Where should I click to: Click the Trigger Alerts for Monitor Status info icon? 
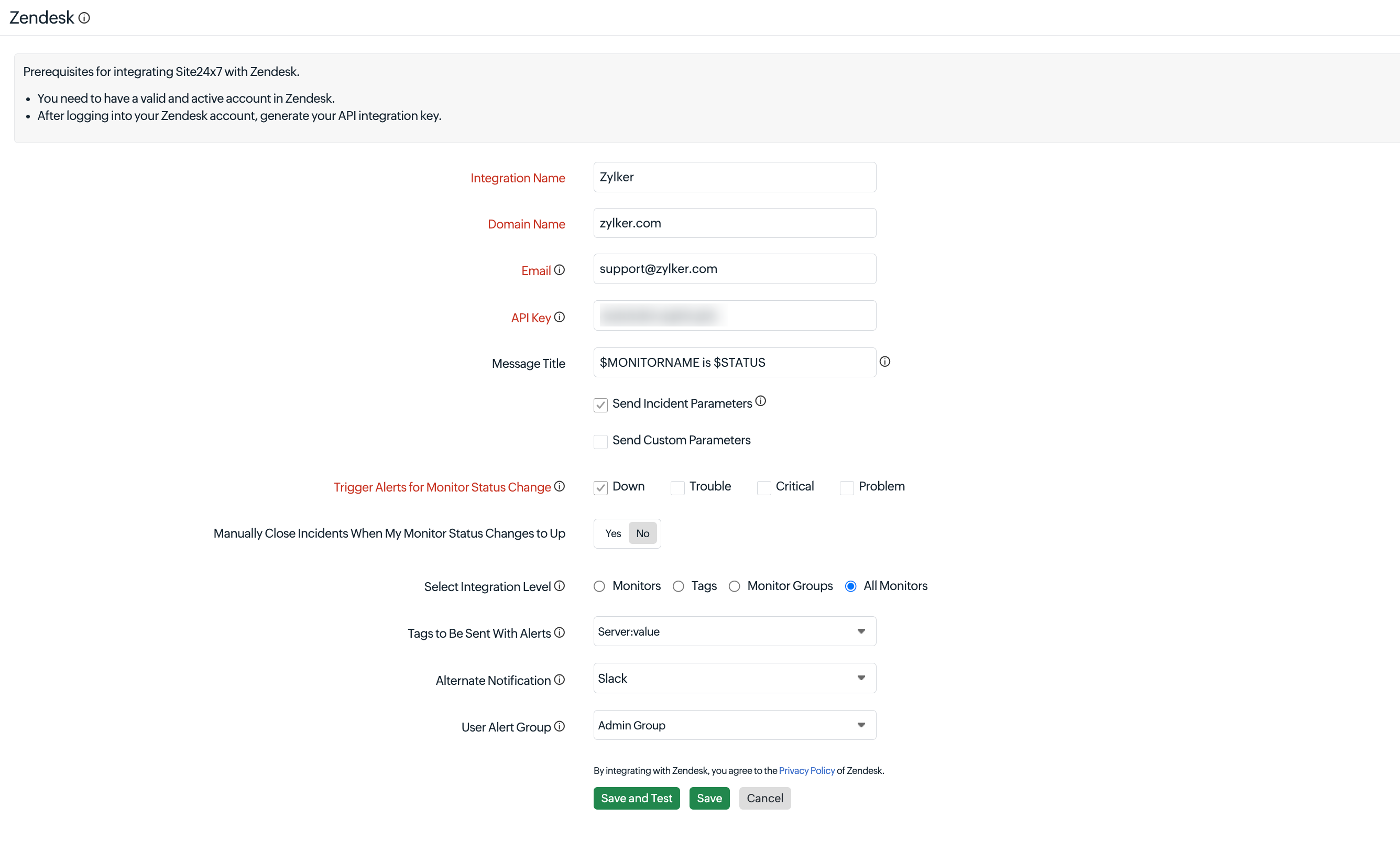(559, 486)
